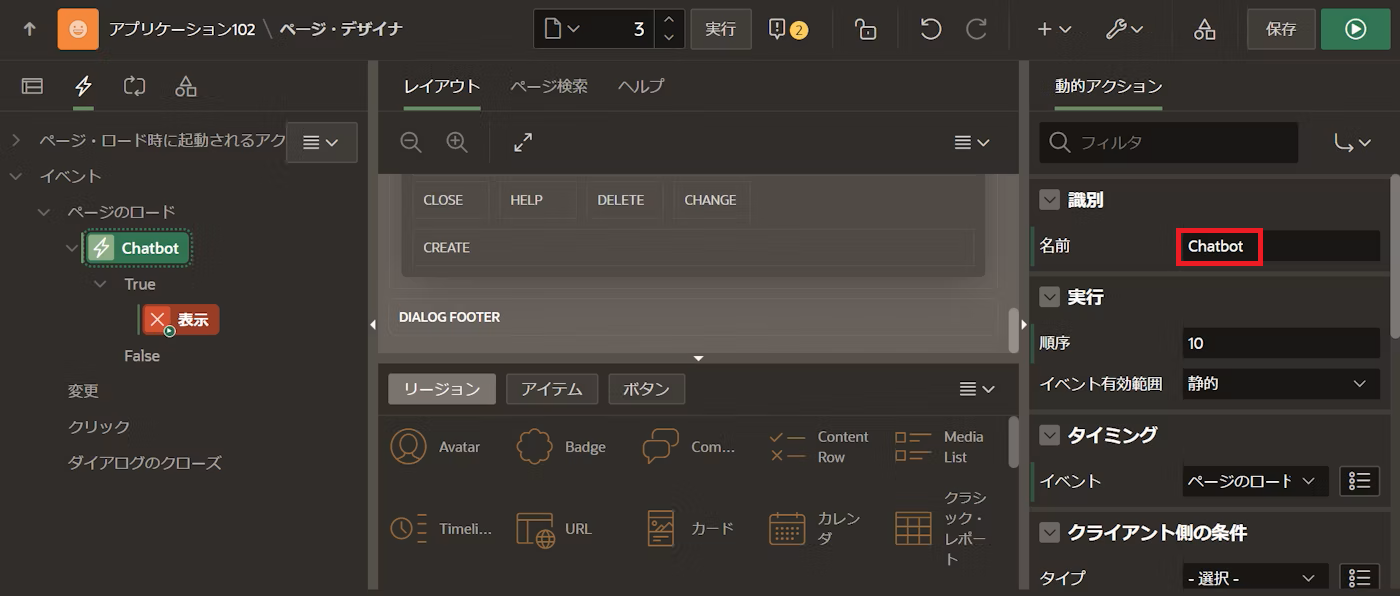Select the Dynamic Actions lightning tab
The height and width of the screenshot is (596, 1400).
coord(83,86)
